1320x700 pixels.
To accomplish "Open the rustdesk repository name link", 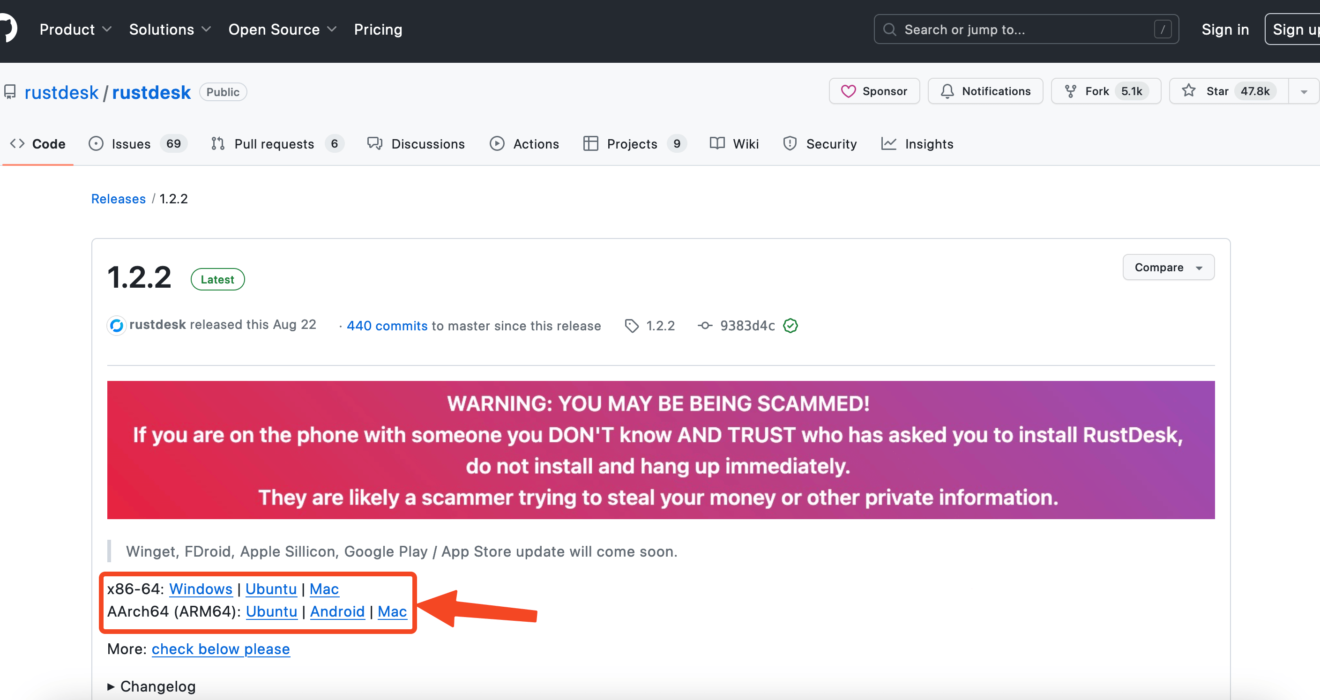I will pos(151,92).
